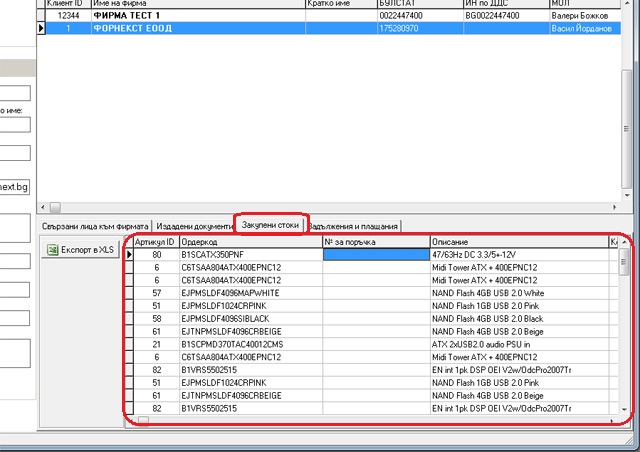Click scroll-up arrow of goods grid
This screenshot has height=452, width=640.
624,242
